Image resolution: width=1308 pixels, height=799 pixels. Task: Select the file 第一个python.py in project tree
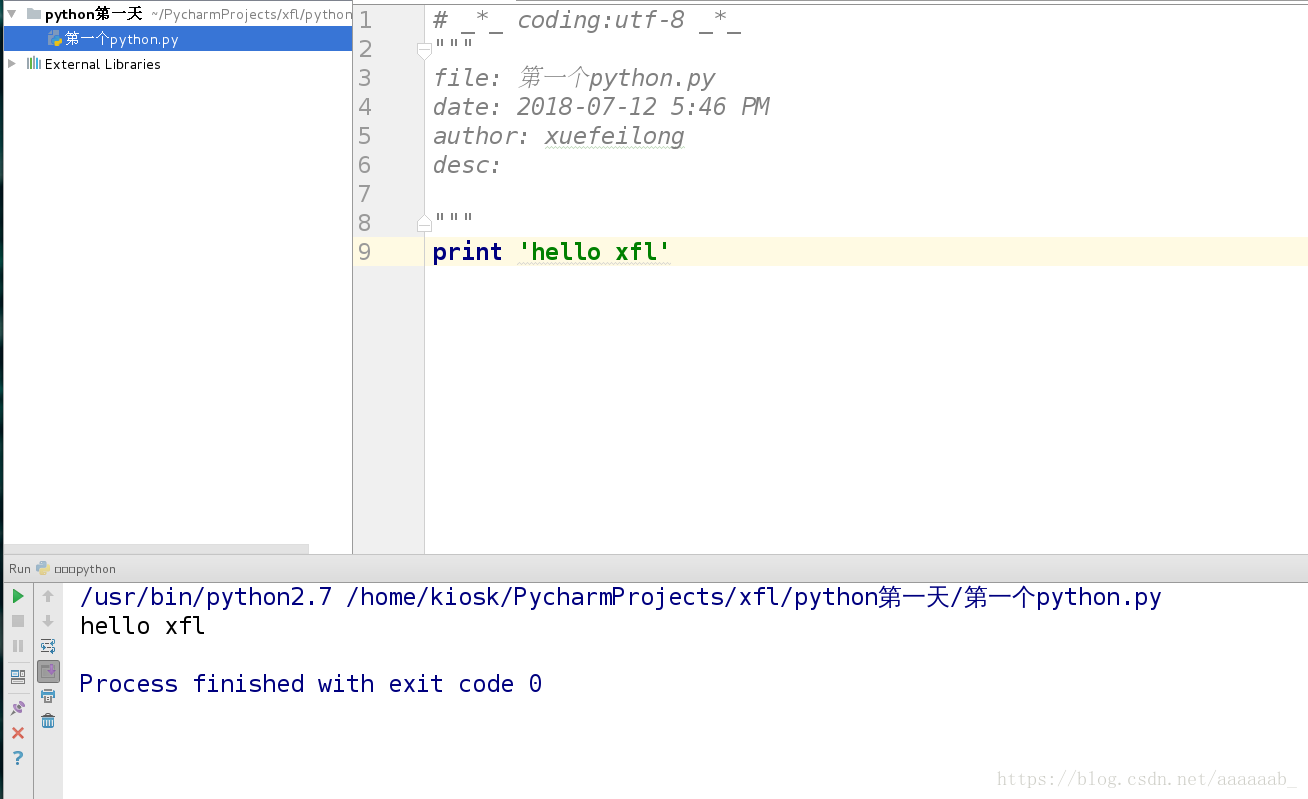[x=178, y=39]
